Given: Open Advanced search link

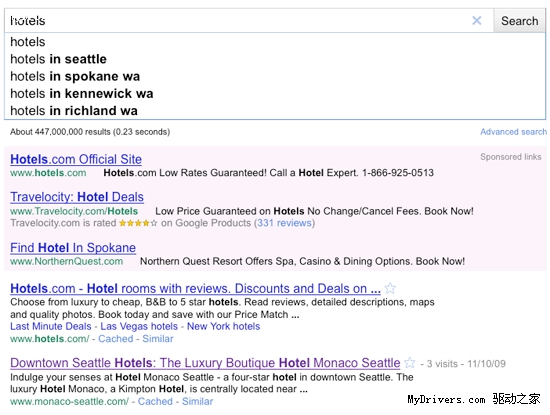Looking at the screenshot, I should click(x=513, y=132).
